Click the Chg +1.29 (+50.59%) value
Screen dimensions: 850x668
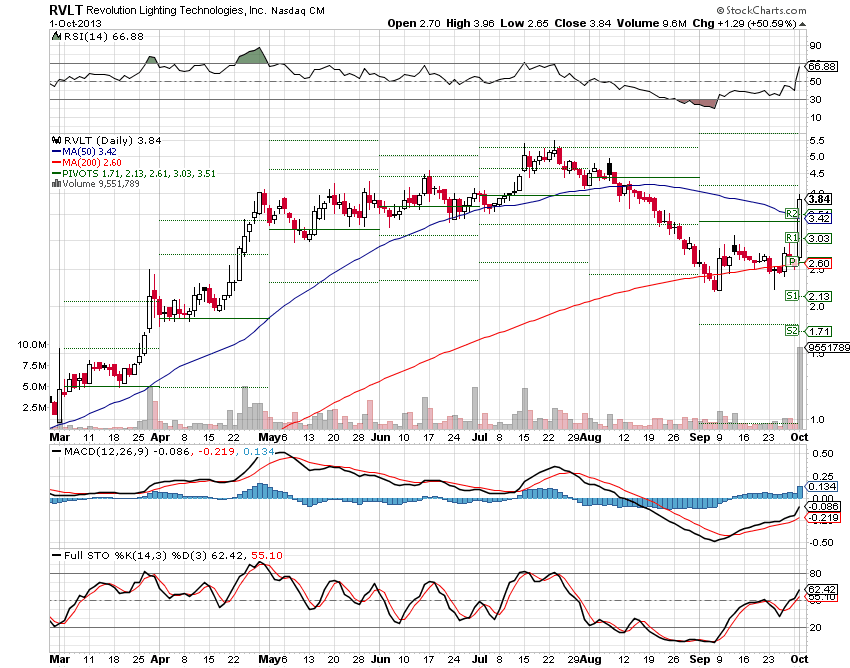point(744,23)
